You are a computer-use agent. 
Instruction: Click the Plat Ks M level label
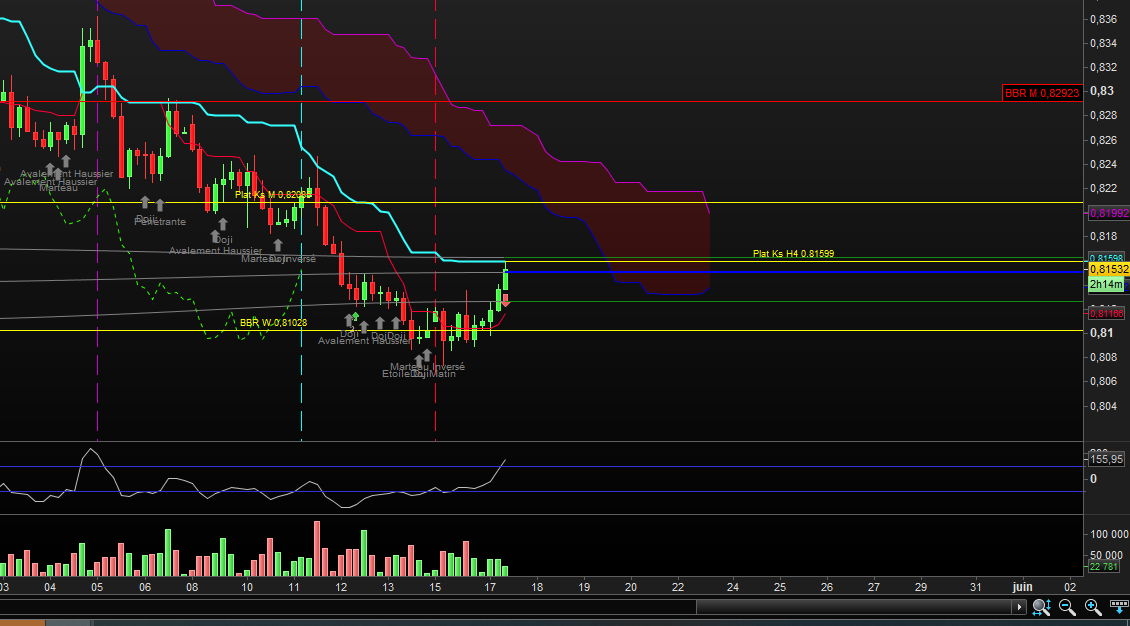tap(270, 195)
